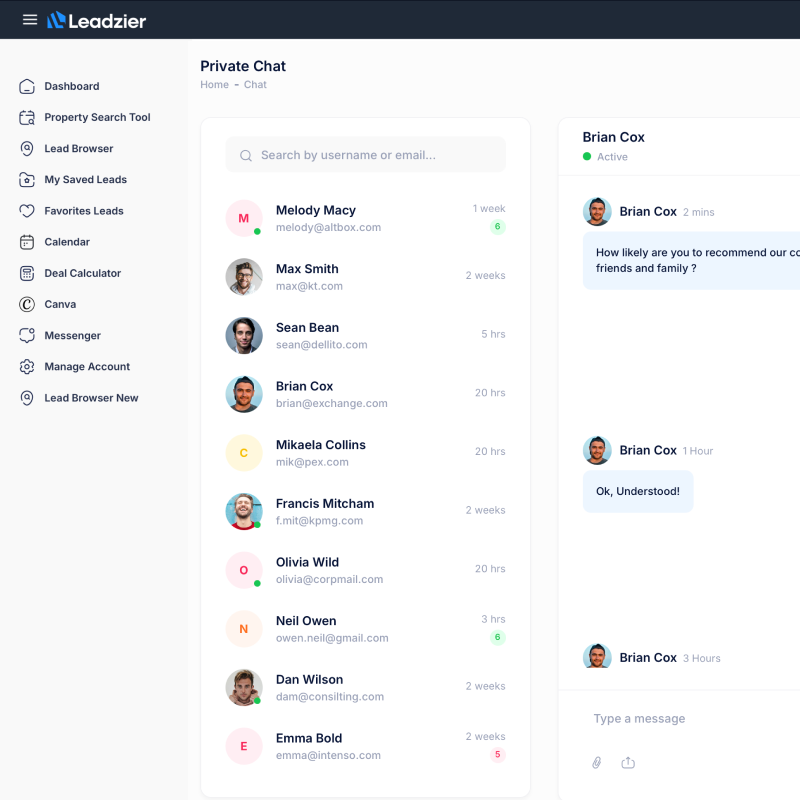This screenshot has height=800, width=800.
Task: Click the Manage Account gear icon
Action: pos(27,367)
